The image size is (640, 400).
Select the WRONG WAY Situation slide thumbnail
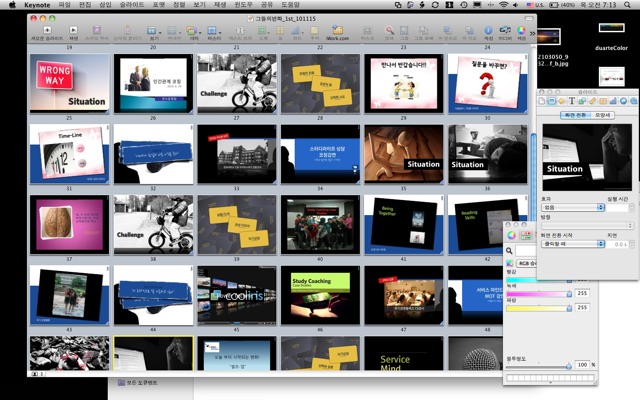[69, 83]
